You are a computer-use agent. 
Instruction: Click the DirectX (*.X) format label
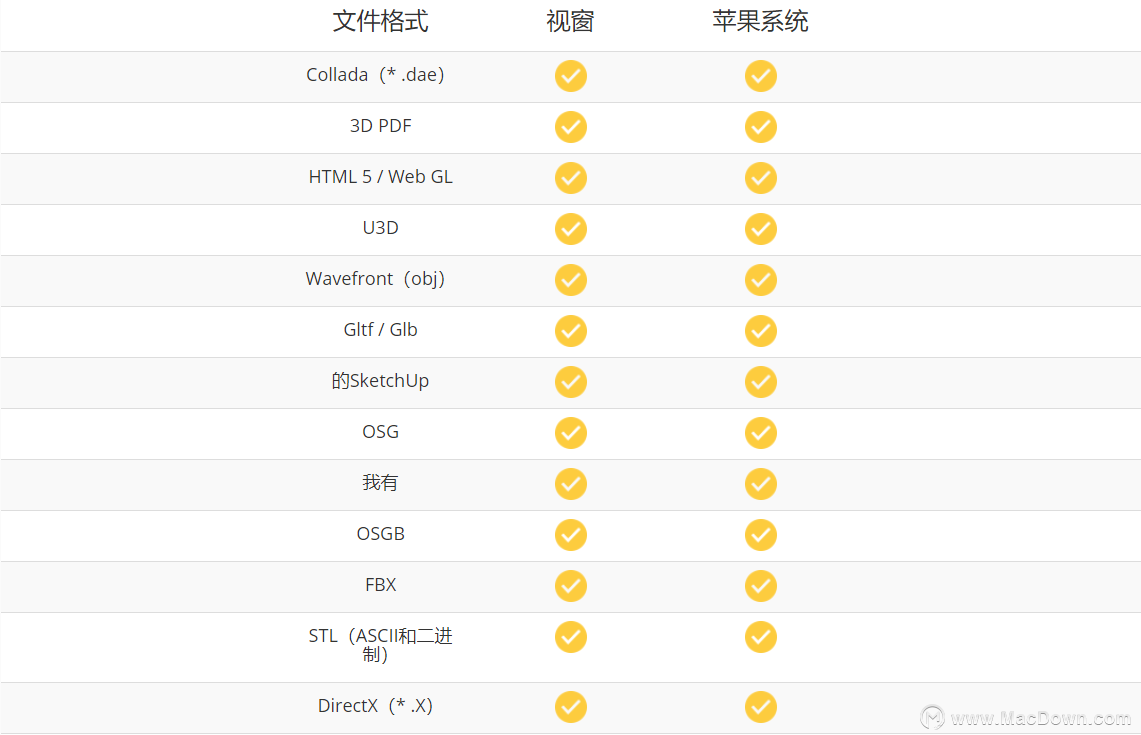pyautogui.click(x=376, y=706)
